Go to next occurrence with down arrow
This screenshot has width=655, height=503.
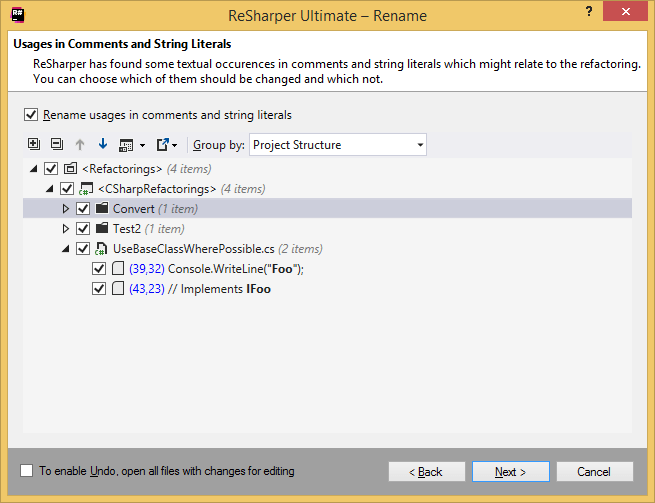tap(102, 145)
